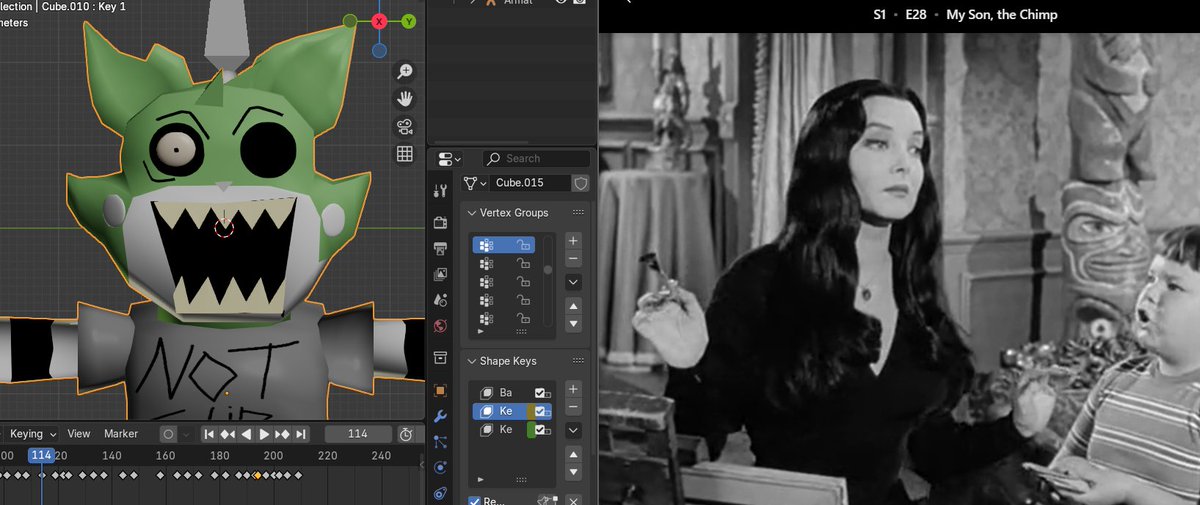Viewport: 1200px width, 505px height.
Task: Click the blue playhead marker at 114
Action: point(41,455)
